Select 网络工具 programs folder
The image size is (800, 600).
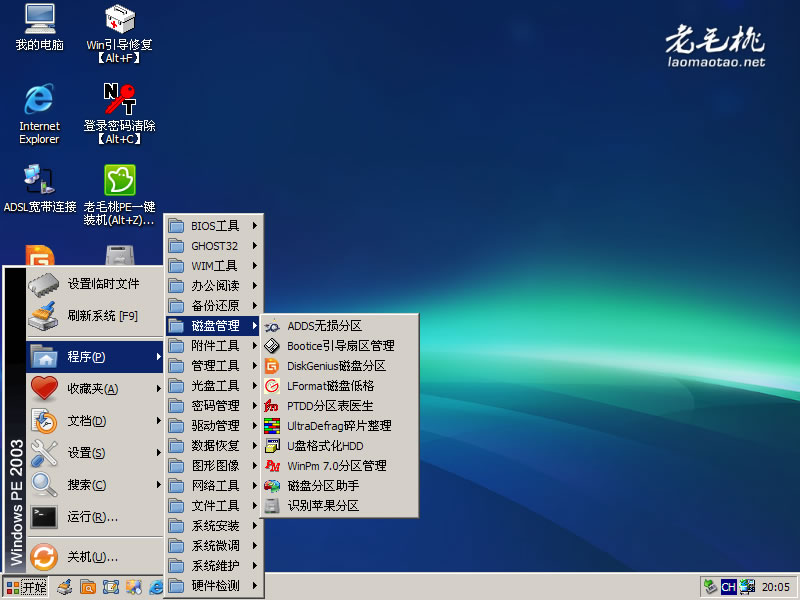point(214,486)
